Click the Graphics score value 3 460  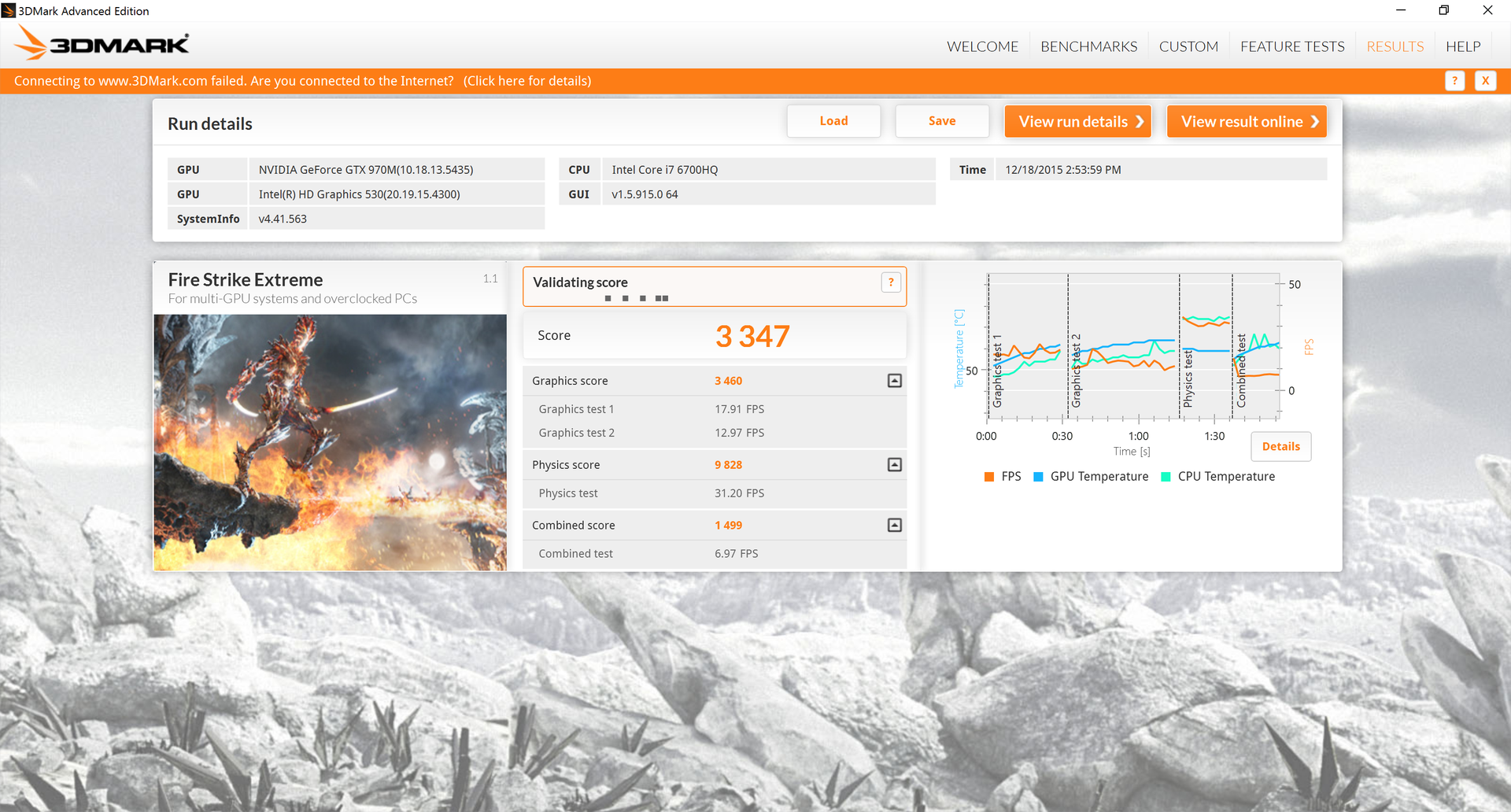click(x=729, y=381)
